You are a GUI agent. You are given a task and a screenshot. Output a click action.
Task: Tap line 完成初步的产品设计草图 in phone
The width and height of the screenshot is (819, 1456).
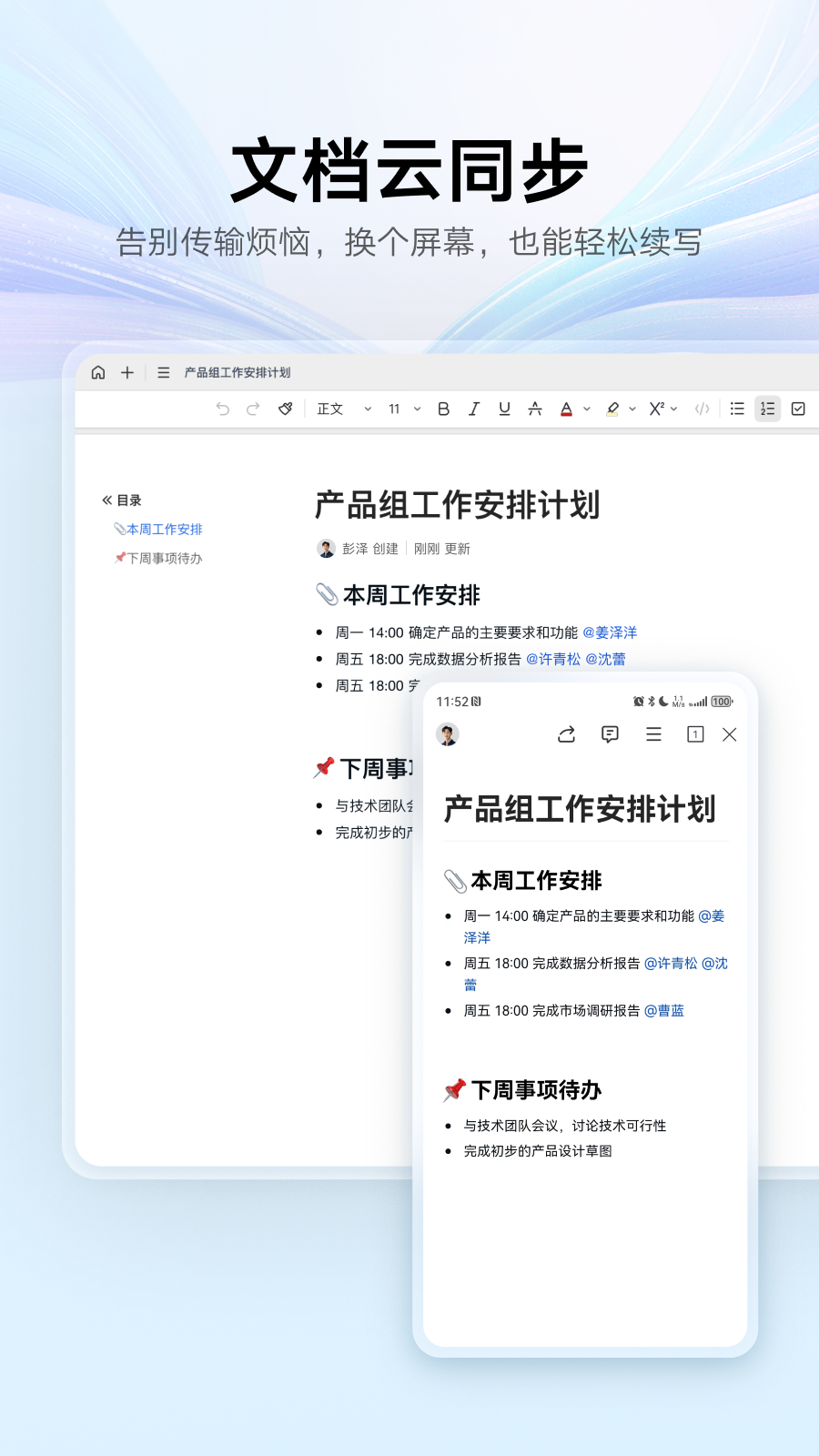pos(538,1151)
